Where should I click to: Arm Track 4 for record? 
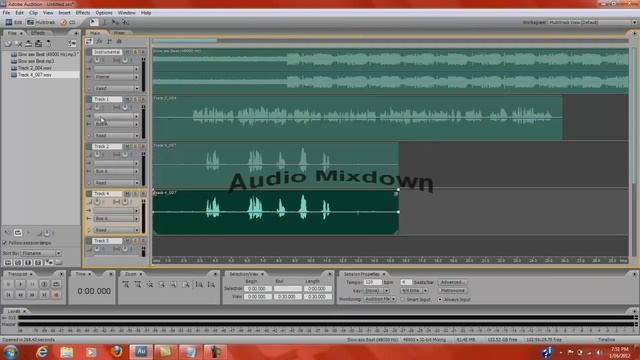click(x=142, y=193)
